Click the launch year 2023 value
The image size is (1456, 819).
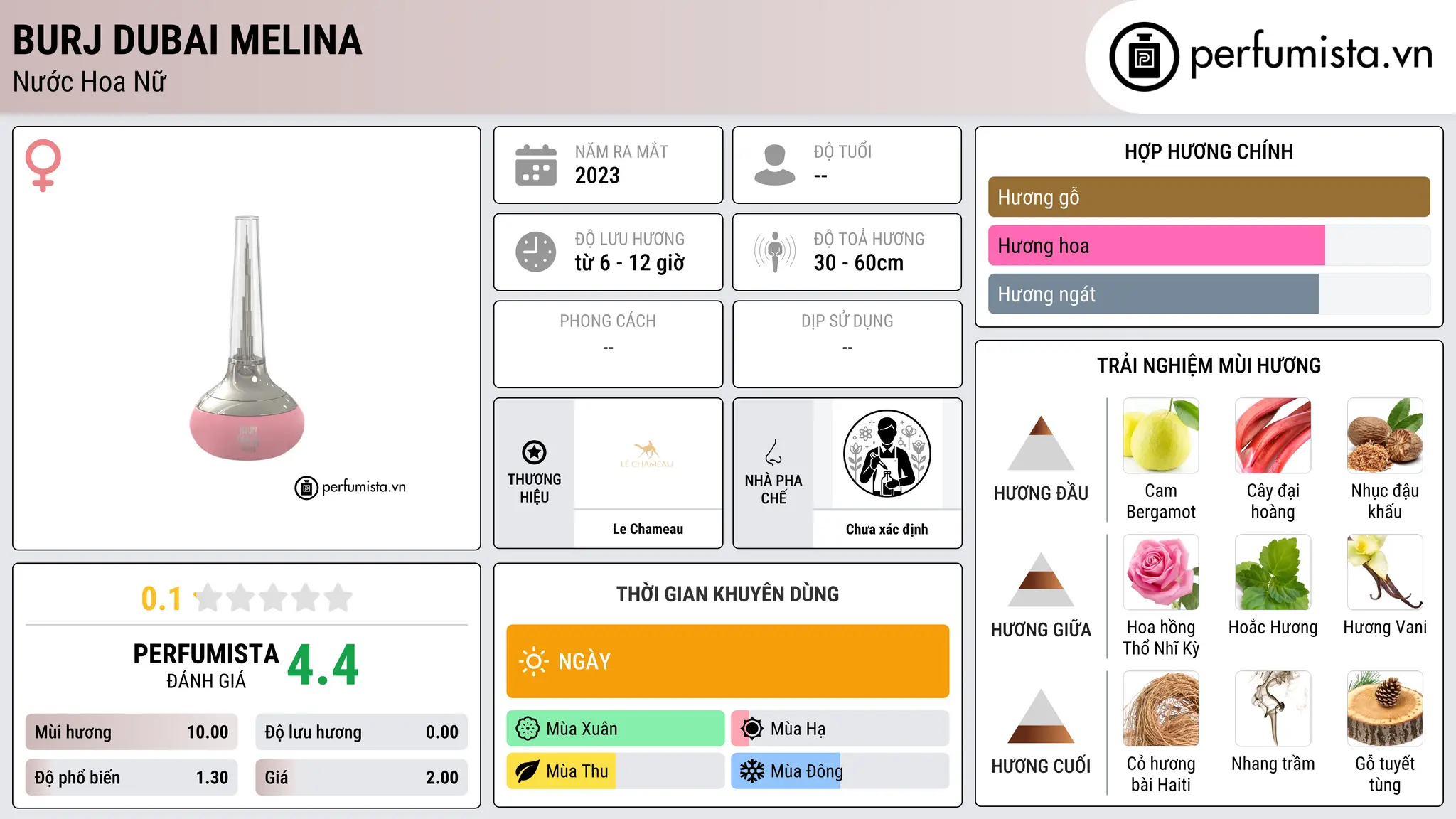[x=597, y=176]
